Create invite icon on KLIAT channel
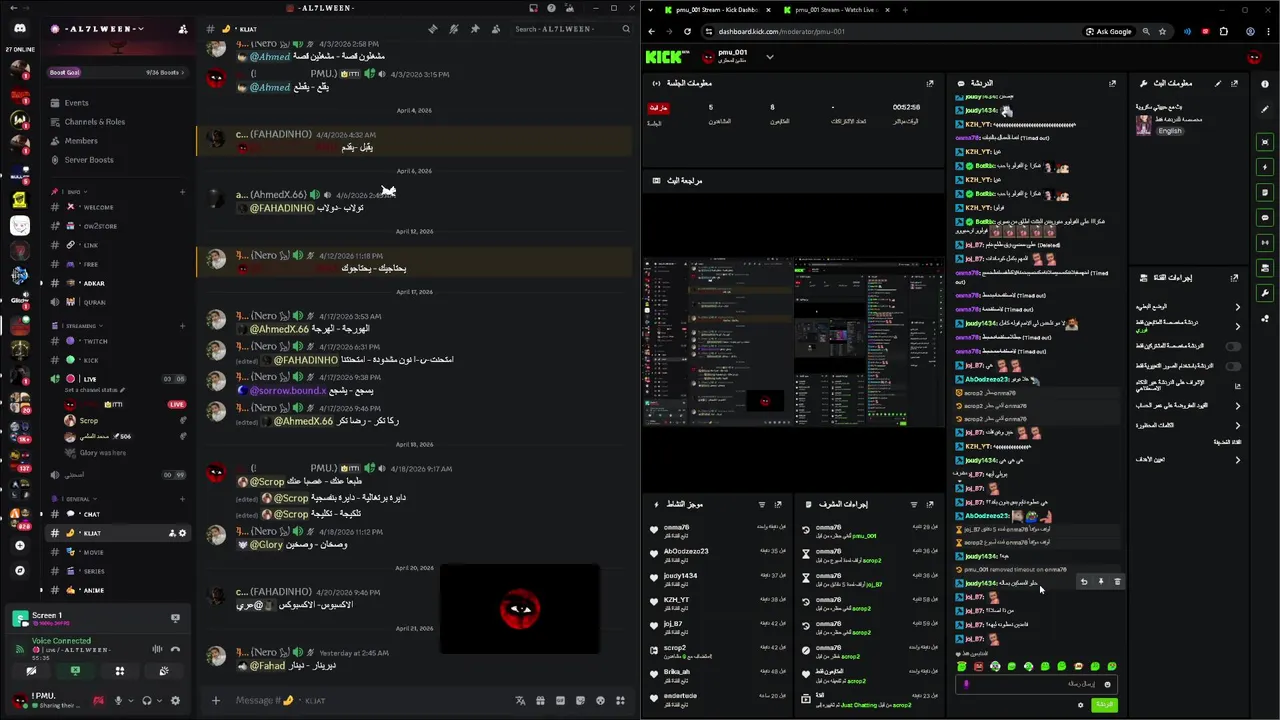Viewport: 1280px width, 720px height. click(x=171, y=533)
